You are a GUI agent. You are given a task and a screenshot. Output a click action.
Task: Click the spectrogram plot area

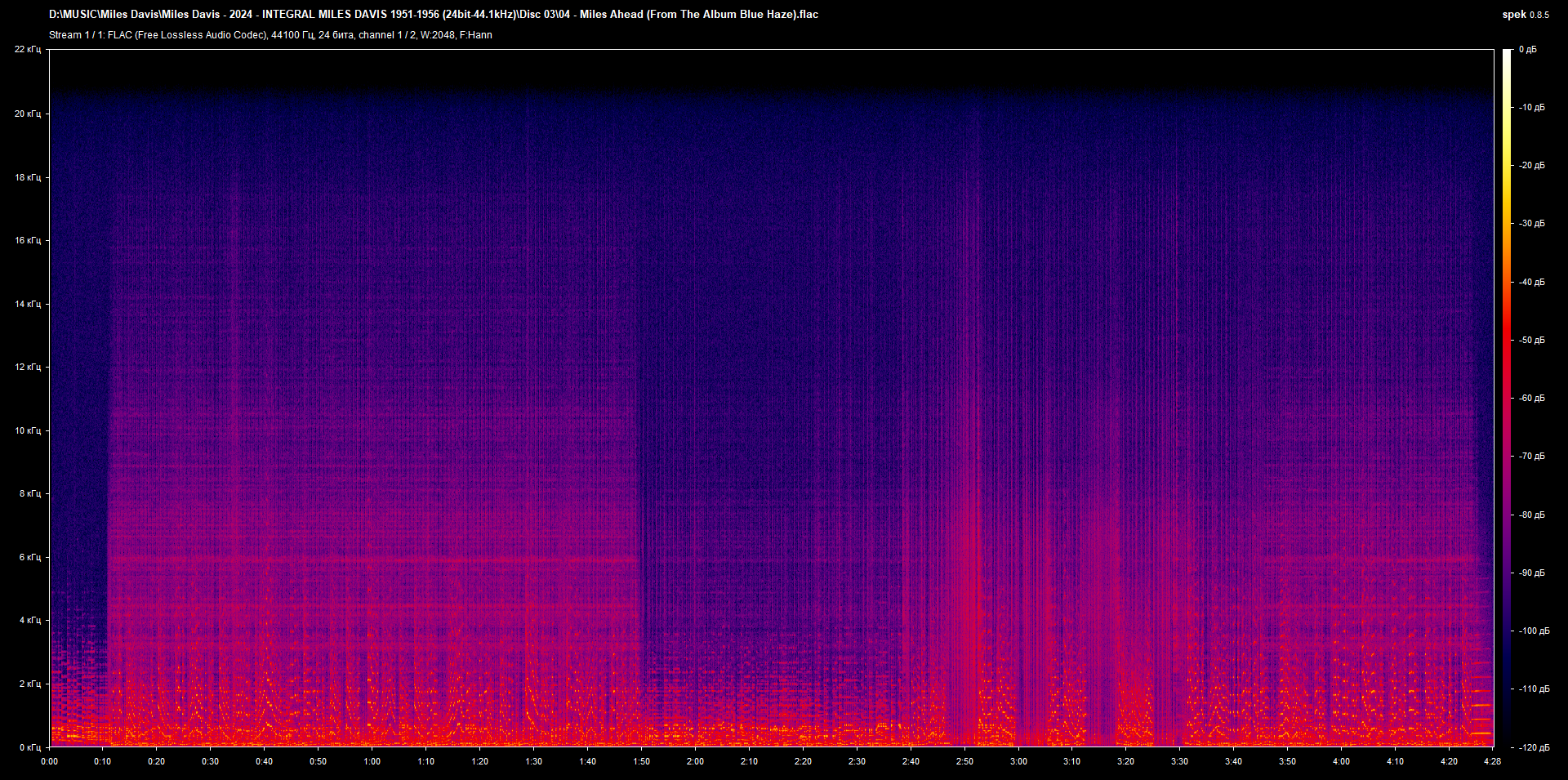pyautogui.click(x=772, y=398)
